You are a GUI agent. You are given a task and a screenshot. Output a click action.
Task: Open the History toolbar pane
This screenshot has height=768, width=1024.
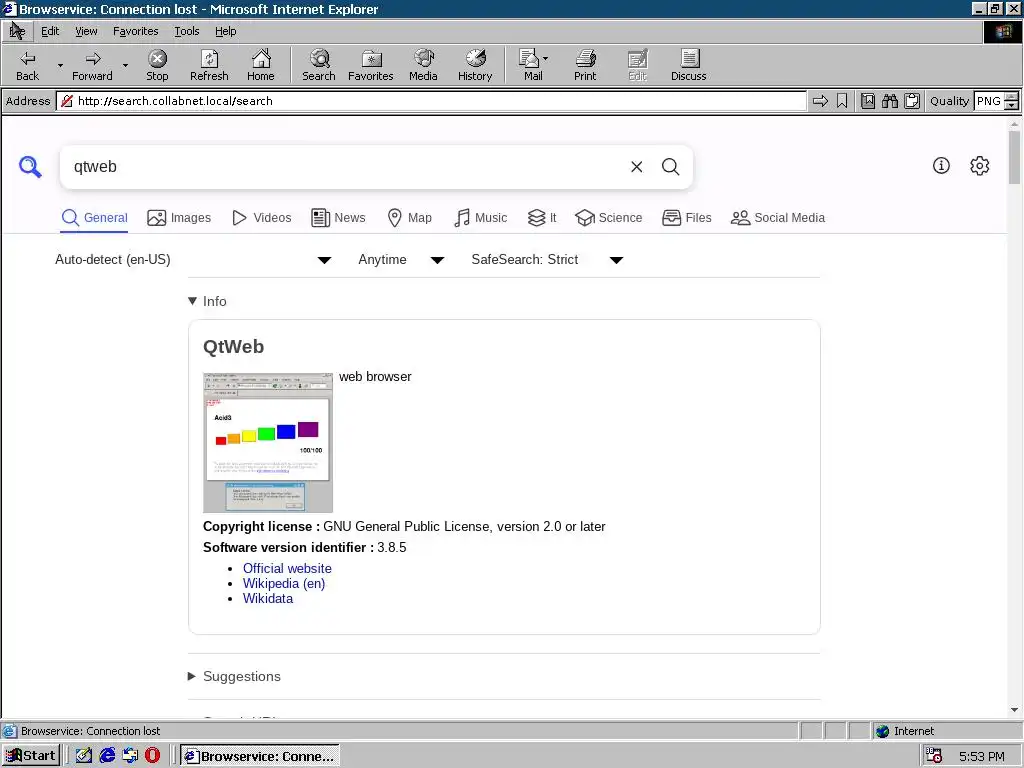[475, 65]
